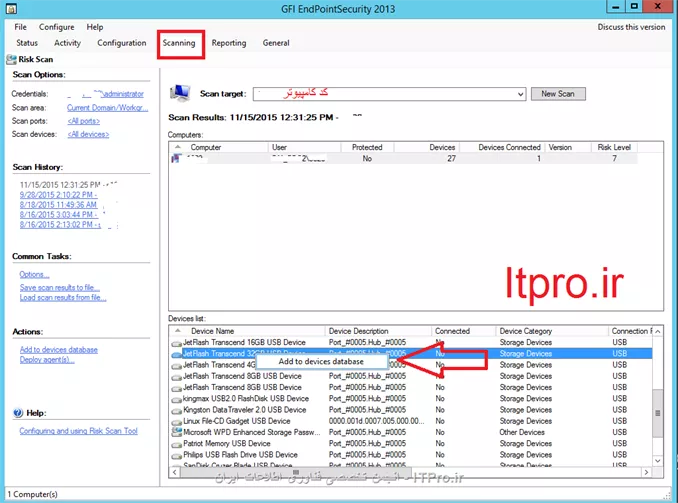Click Devices list horizontal scroll left arrow

click(x=174, y=472)
